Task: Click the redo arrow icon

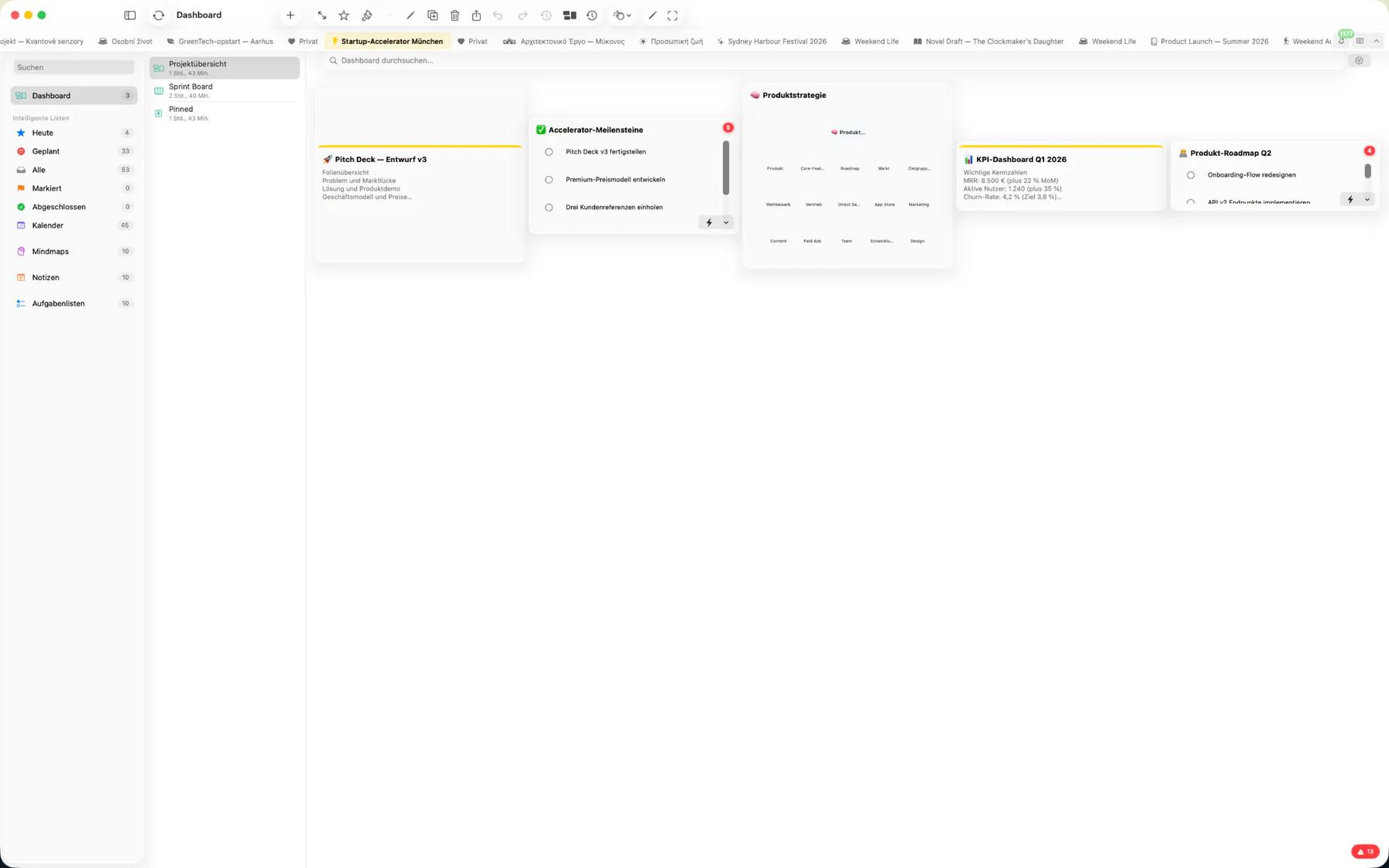Action: click(522, 15)
